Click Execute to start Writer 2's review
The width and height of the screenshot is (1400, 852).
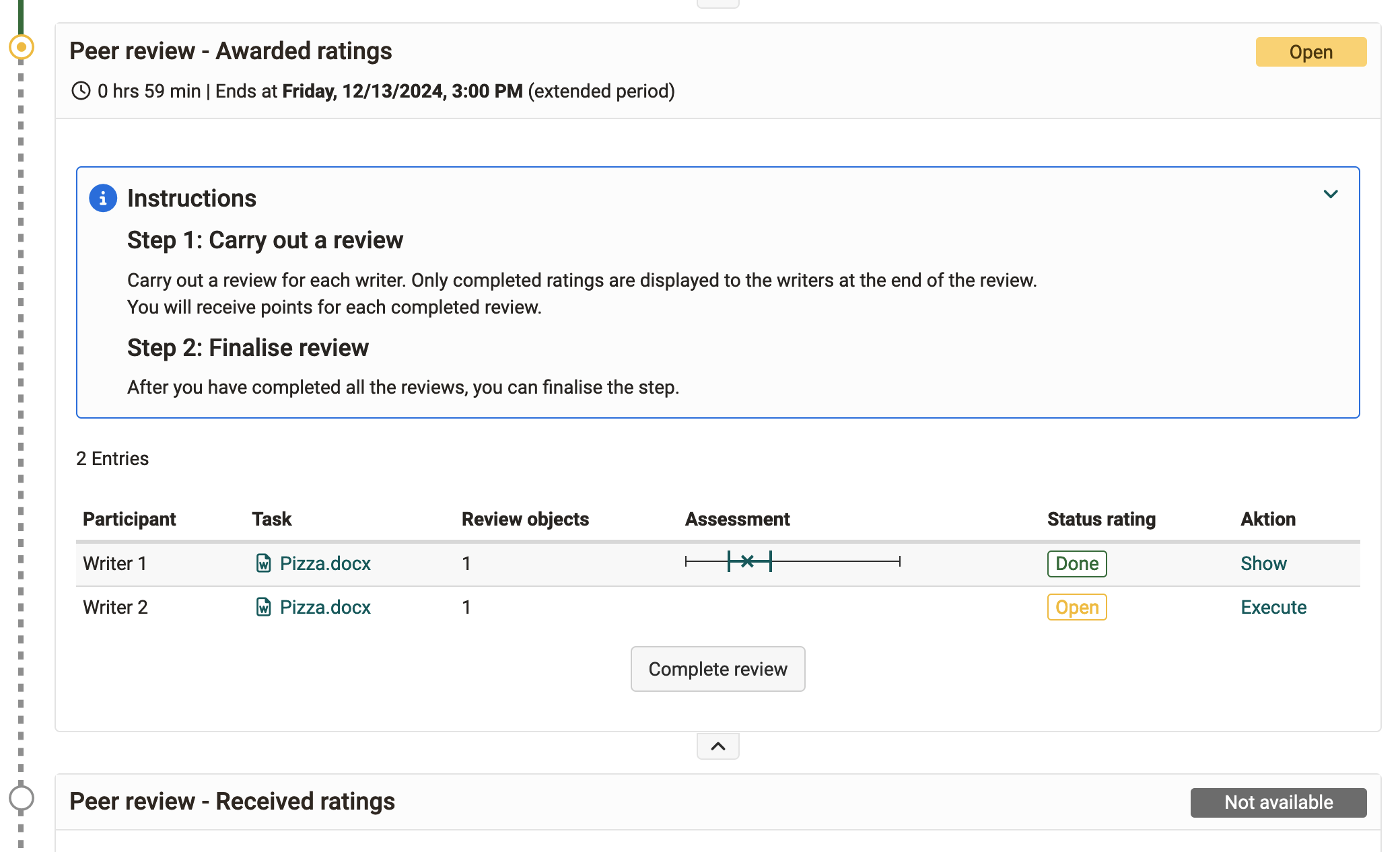tap(1273, 607)
